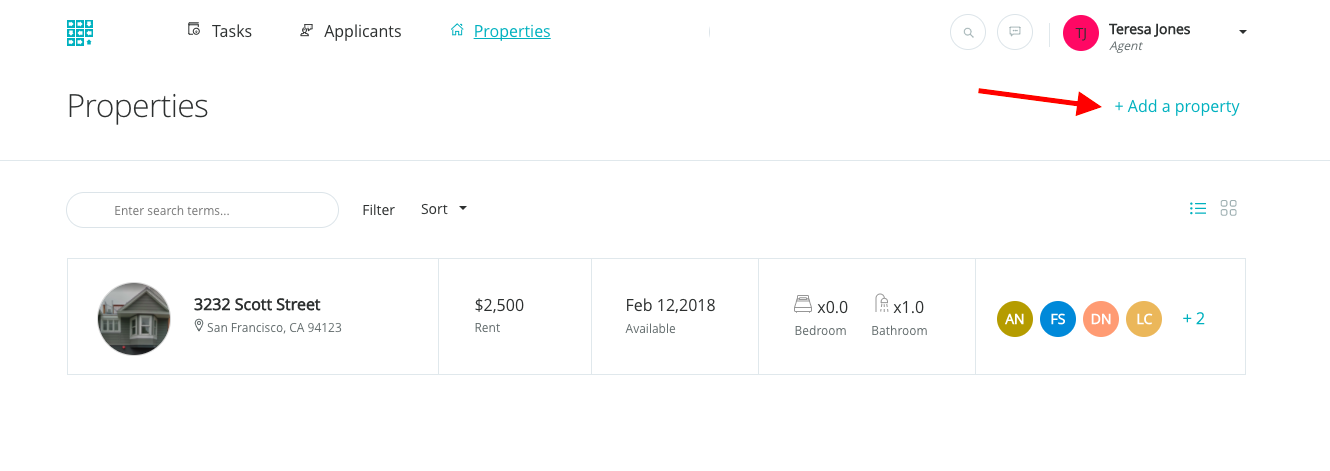Click the FS applicant avatar
Viewport: 1330px width, 471px height.
pyautogui.click(x=1058, y=319)
